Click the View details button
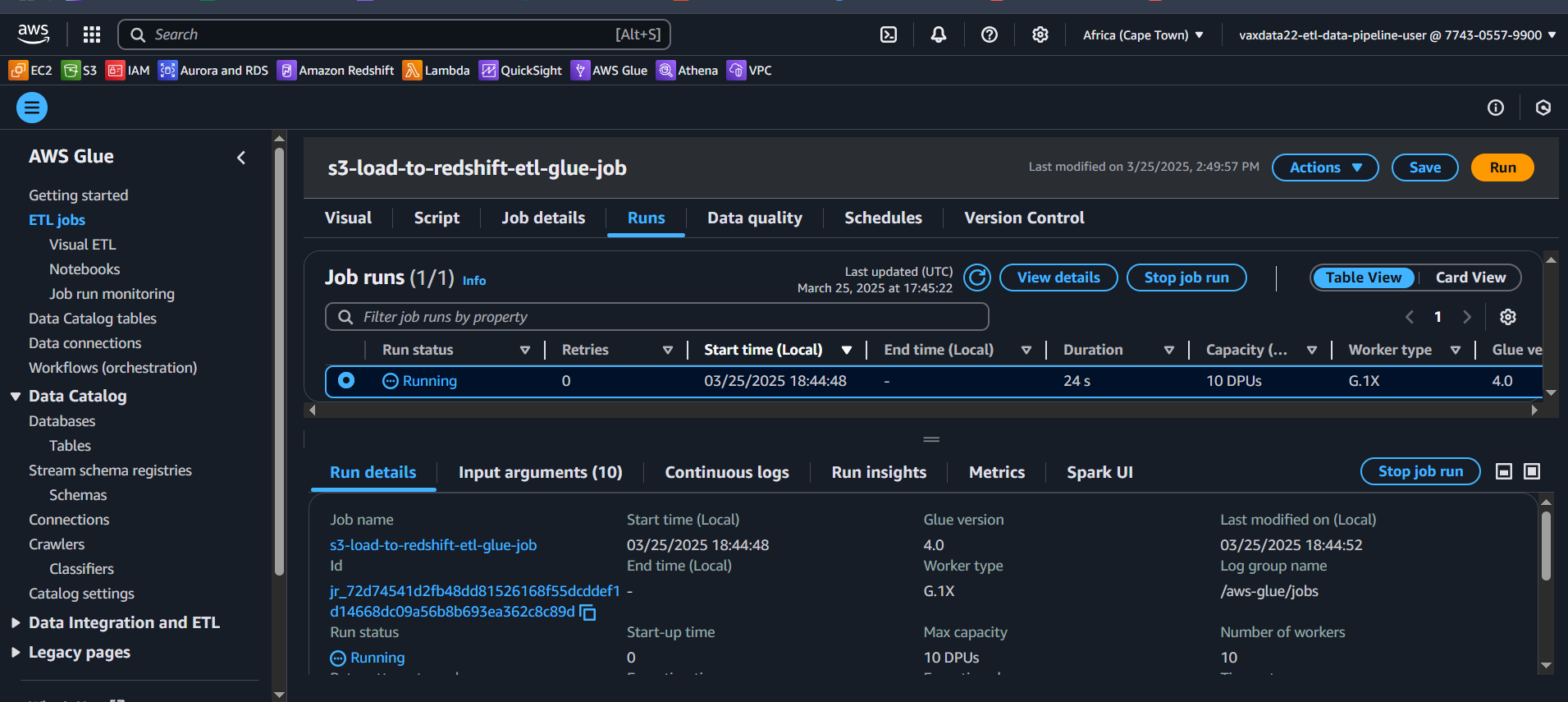 (x=1058, y=278)
